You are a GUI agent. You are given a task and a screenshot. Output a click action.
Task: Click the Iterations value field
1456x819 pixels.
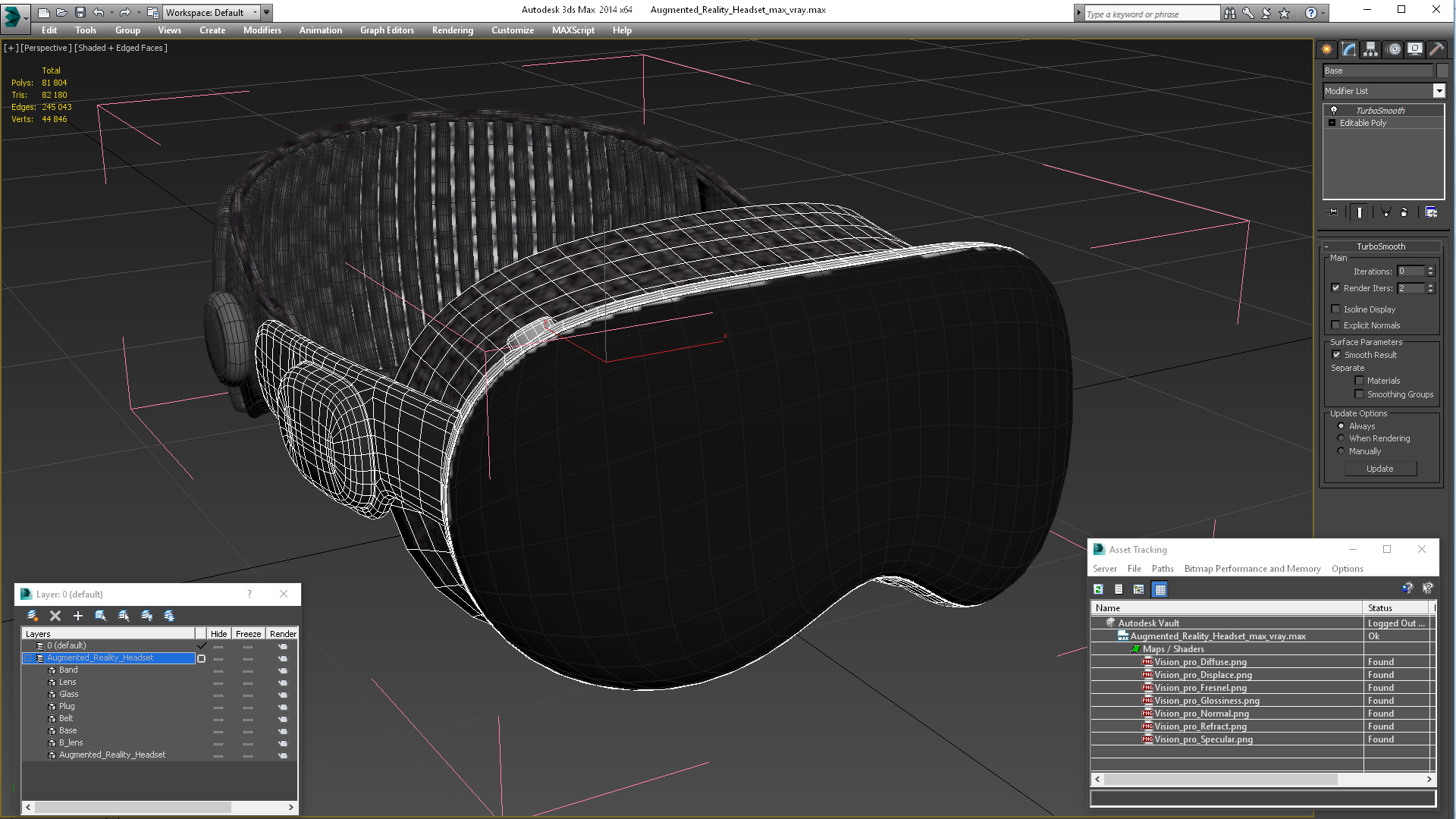point(1410,271)
